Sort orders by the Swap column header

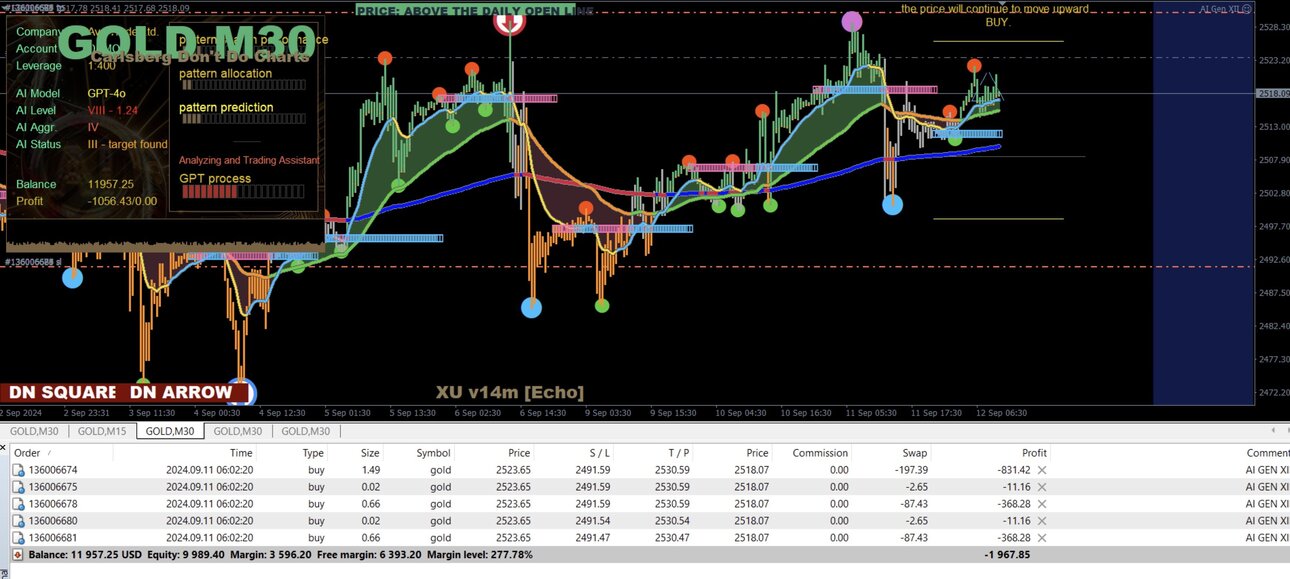pos(914,453)
